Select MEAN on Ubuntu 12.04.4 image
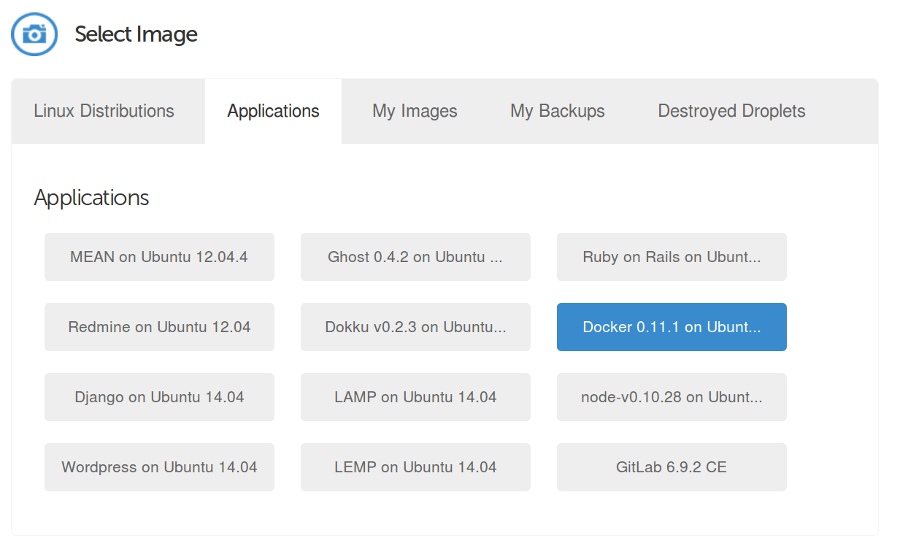The width and height of the screenshot is (900, 538). coord(160,257)
